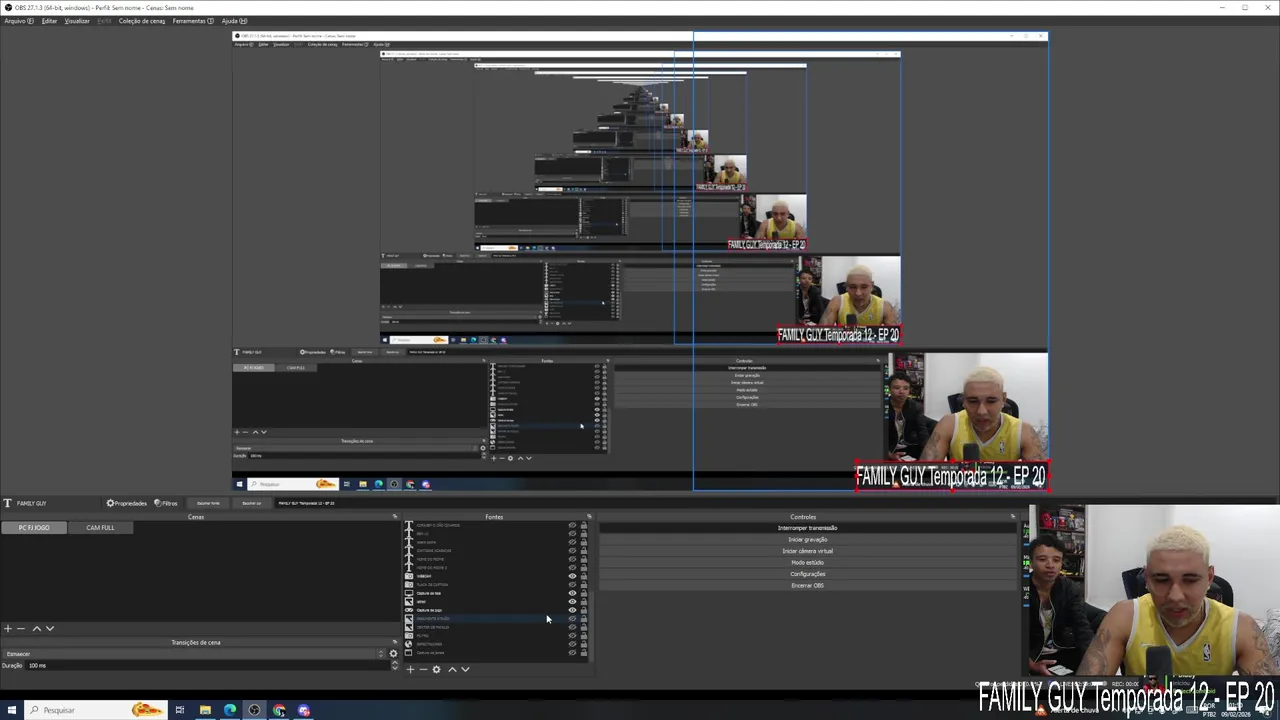Click Captura de jogo gamepad icon

click(x=409, y=610)
